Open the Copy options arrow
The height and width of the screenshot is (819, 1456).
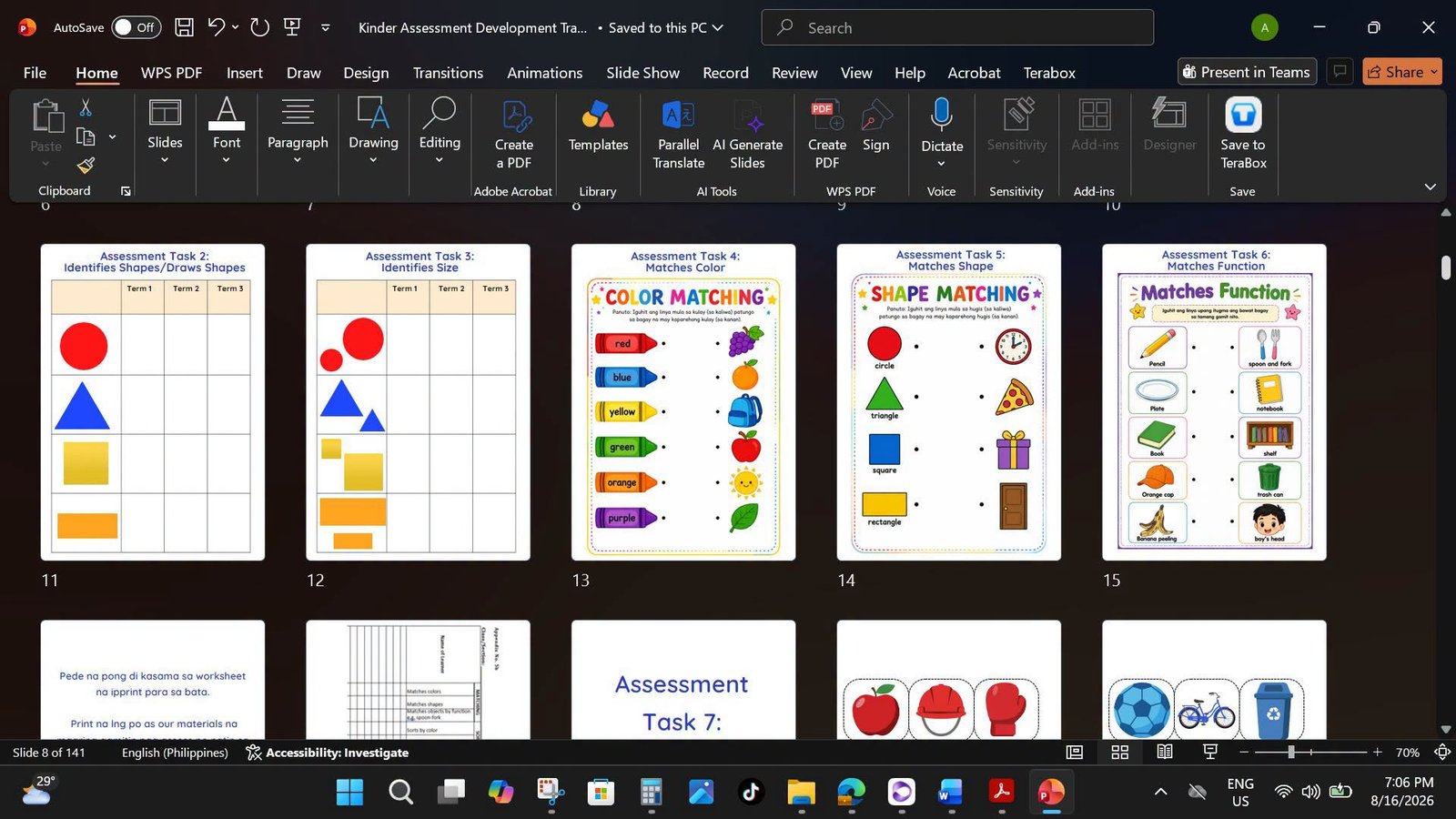112,136
